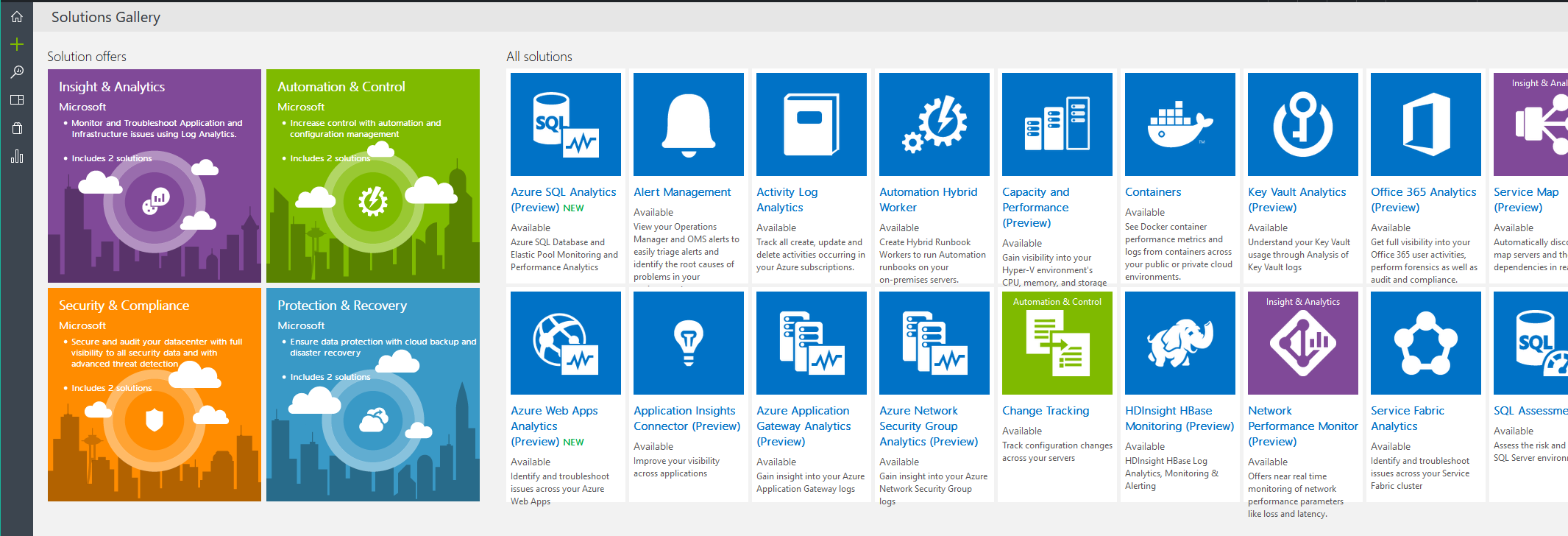Click the Alert Management title link

pyautogui.click(x=682, y=192)
